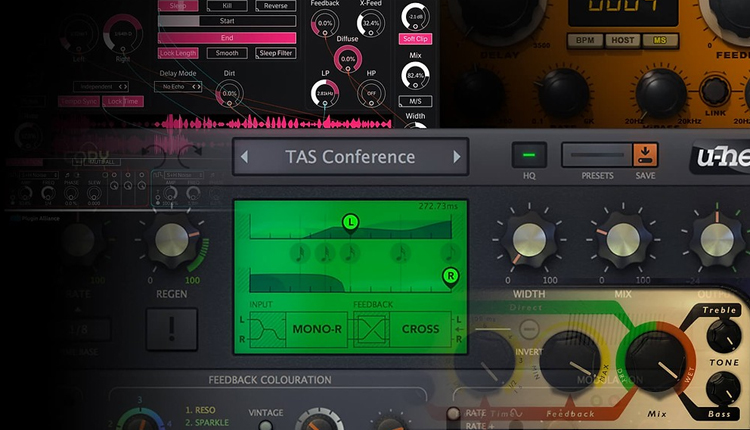Select the MS mode in orange plugin

pyautogui.click(x=660, y=41)
